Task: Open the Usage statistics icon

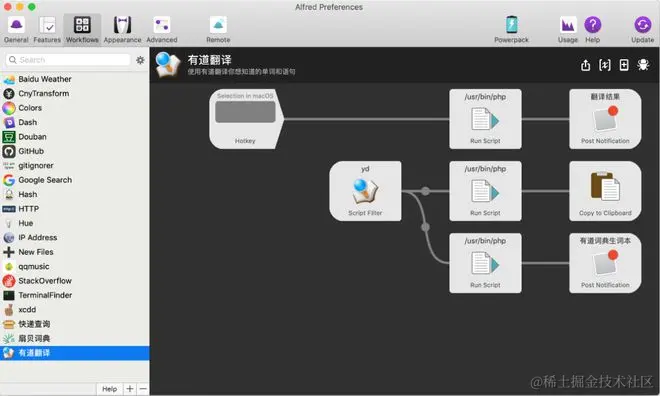Action: 568,29
